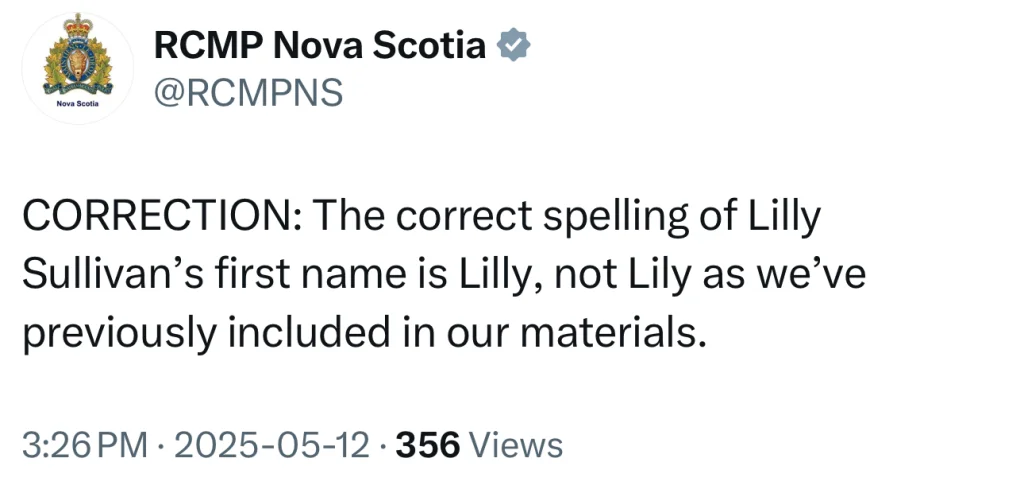Screen dimensions: 1024x493
Task: Select the "Views" label
Action: click(x=516, y=444)
